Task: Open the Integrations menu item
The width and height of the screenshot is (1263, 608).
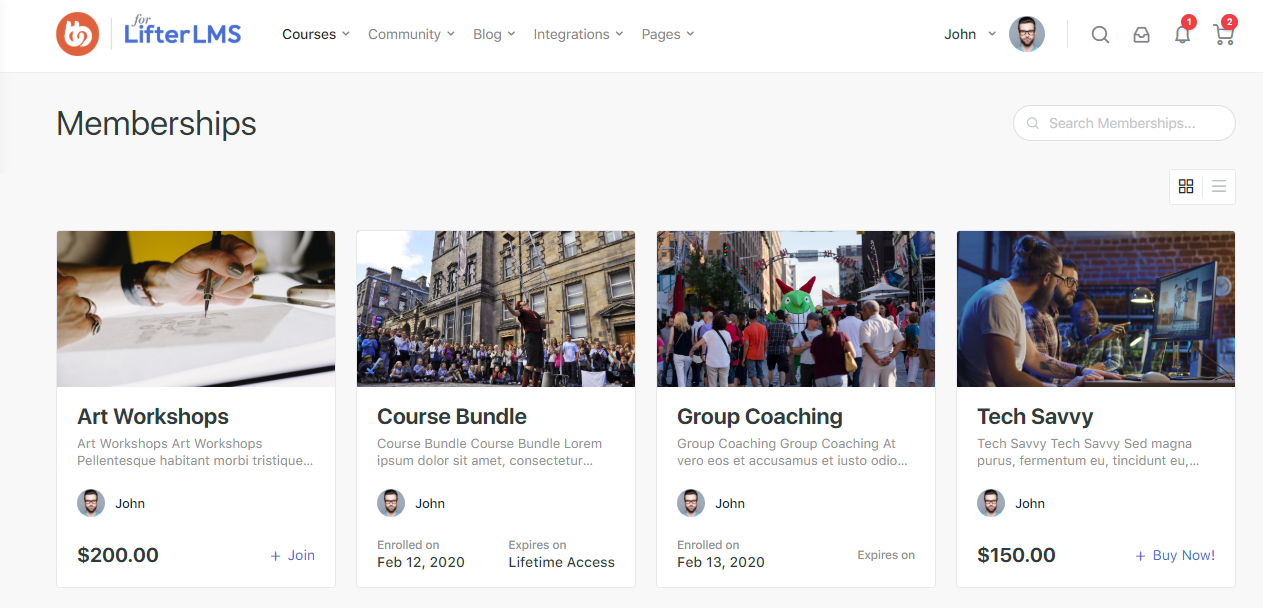Action: tap(577, 34)
